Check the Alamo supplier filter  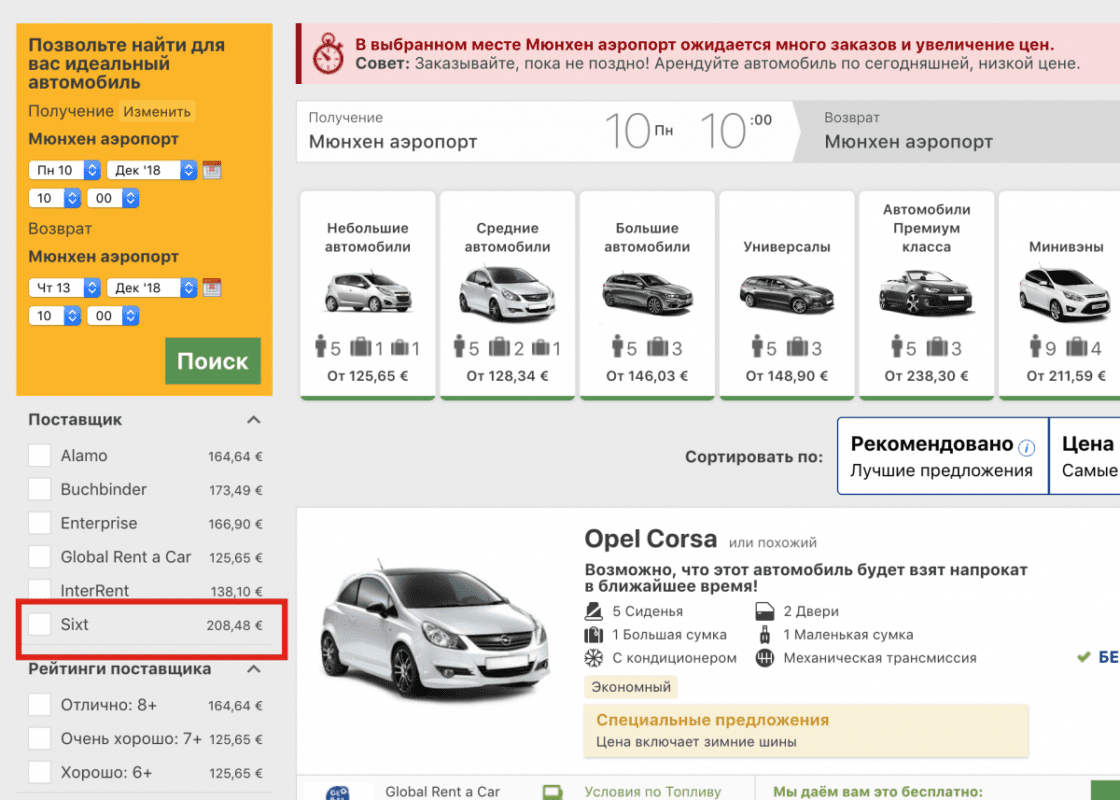(x=40, y=455)
